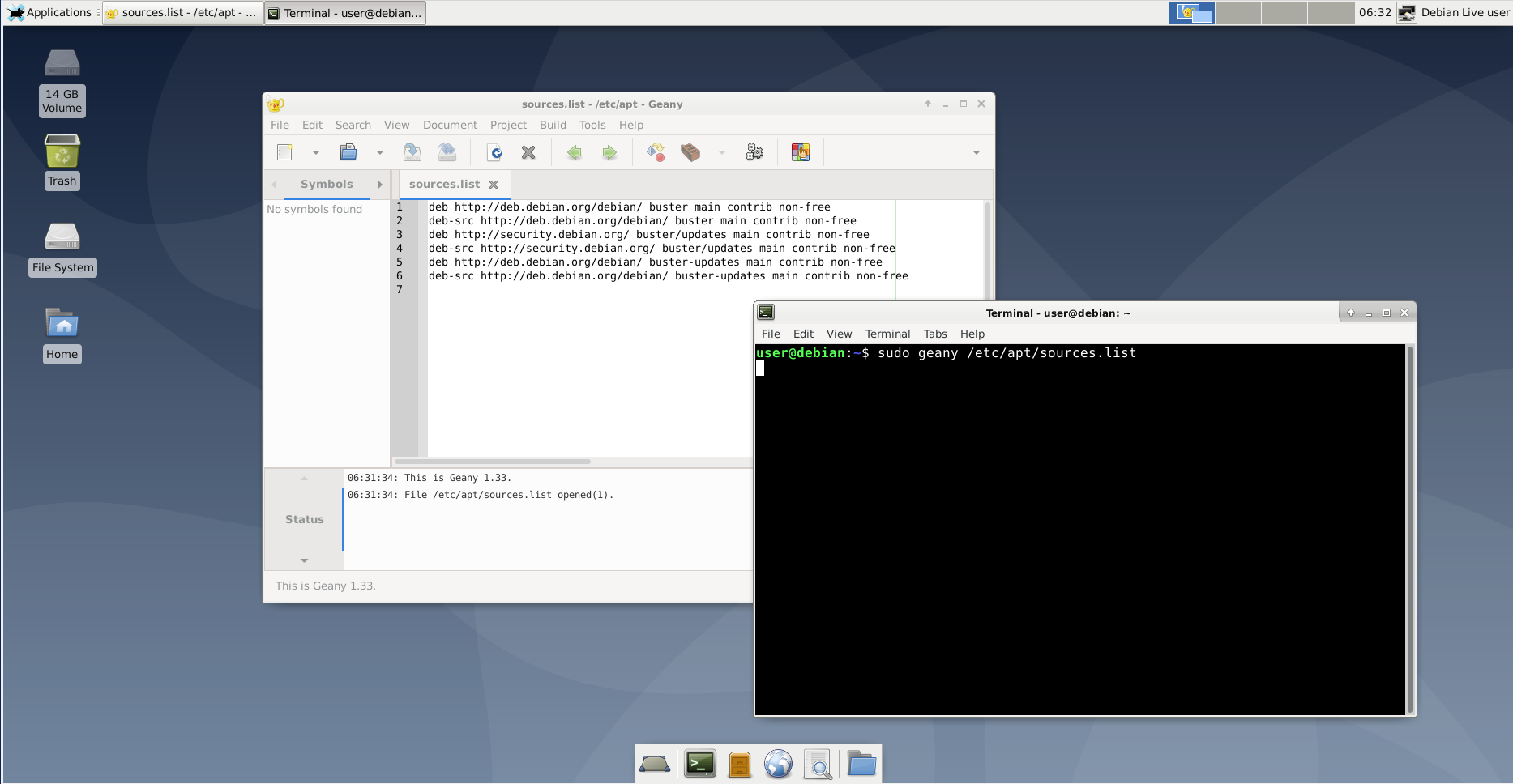Select the Symbols sidebar tab
This screenshot has width=1513, height=784.
click(327, 185)
